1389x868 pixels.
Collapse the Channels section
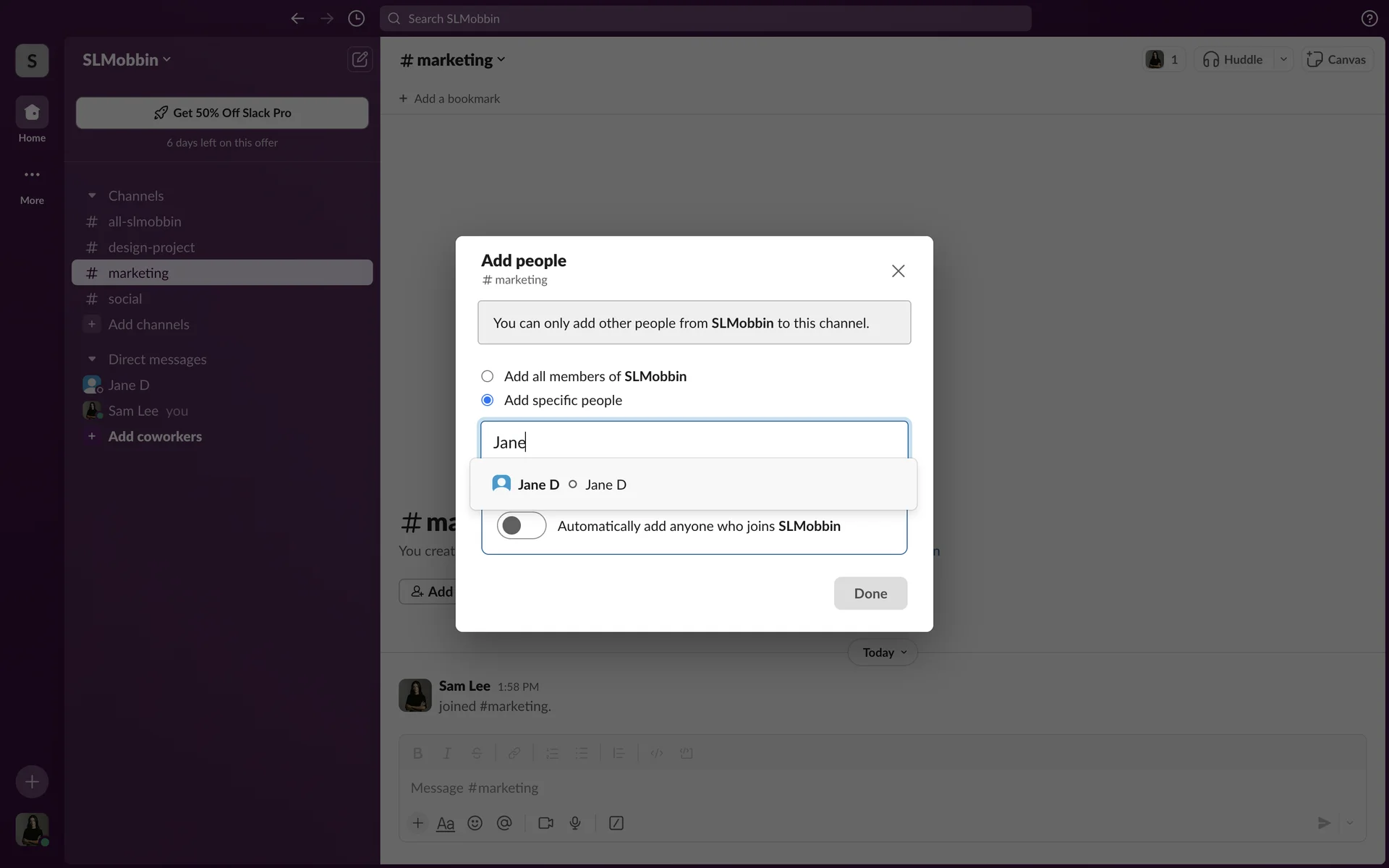click(92, 196)
